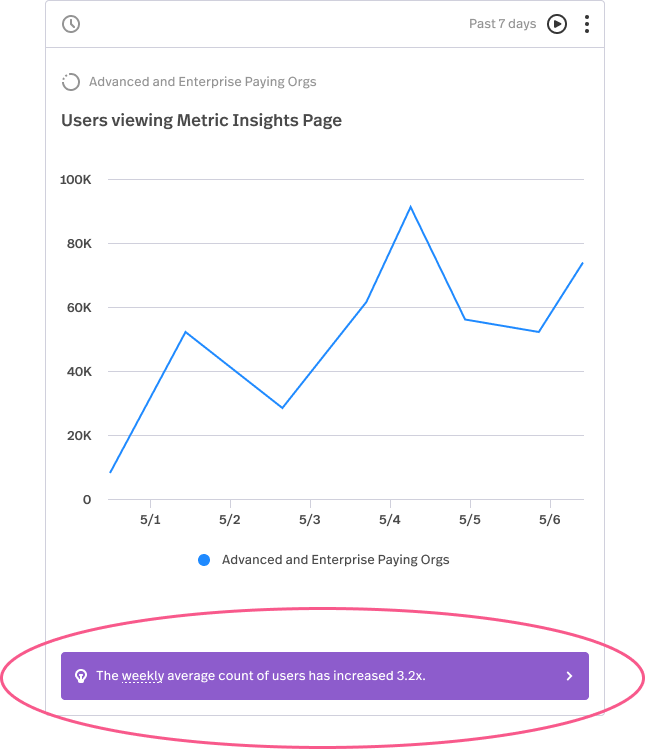Click the lightbulb icon in insight banner
This screenshot has width=645, height=749.
tap(81, 676)
